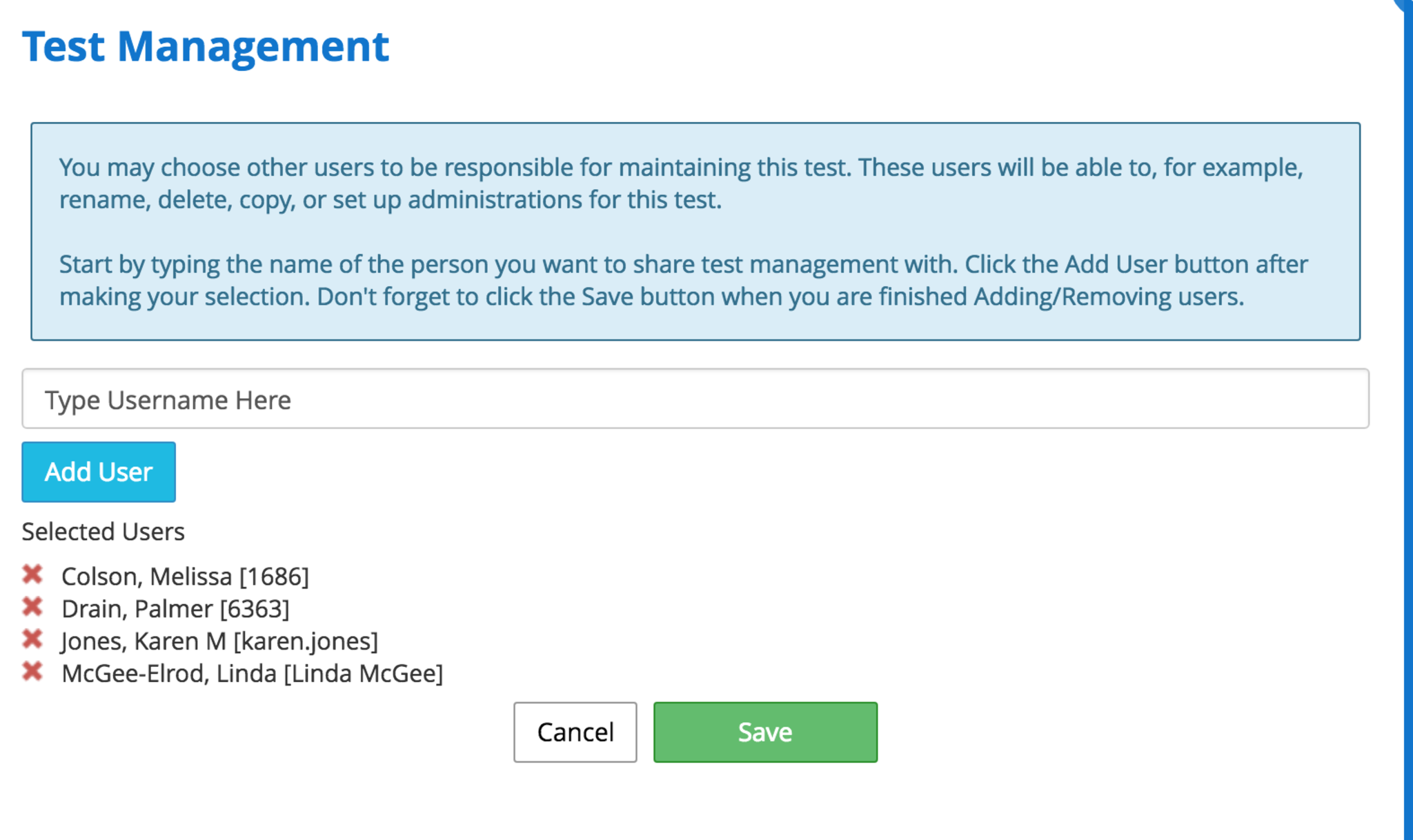Remove Colson, Melissa with red X
The image size is (1413, 840).
pyautogui.click(x=32, y=574)
